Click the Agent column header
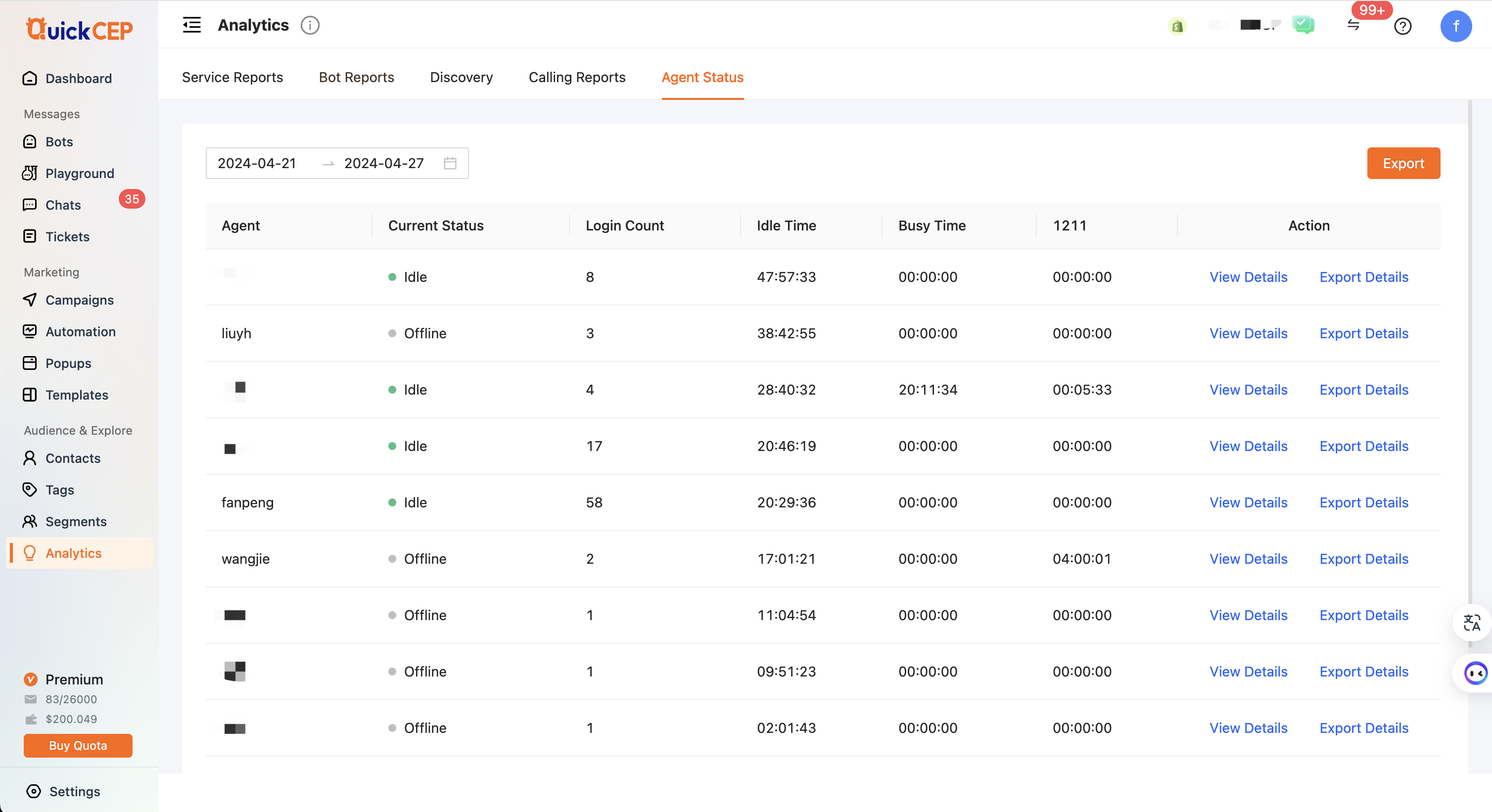Screen dimensions: 1492x812 point(240,226)
